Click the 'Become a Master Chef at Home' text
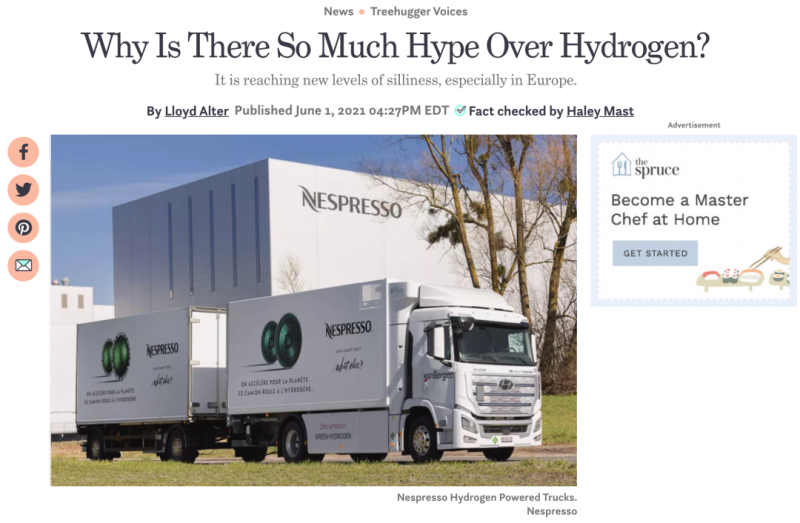Viewport: 800px width, 523px height. (680, 210)
